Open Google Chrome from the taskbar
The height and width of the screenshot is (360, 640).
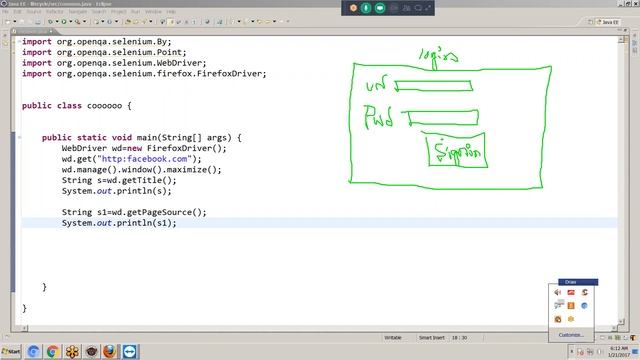pos(53,351)
